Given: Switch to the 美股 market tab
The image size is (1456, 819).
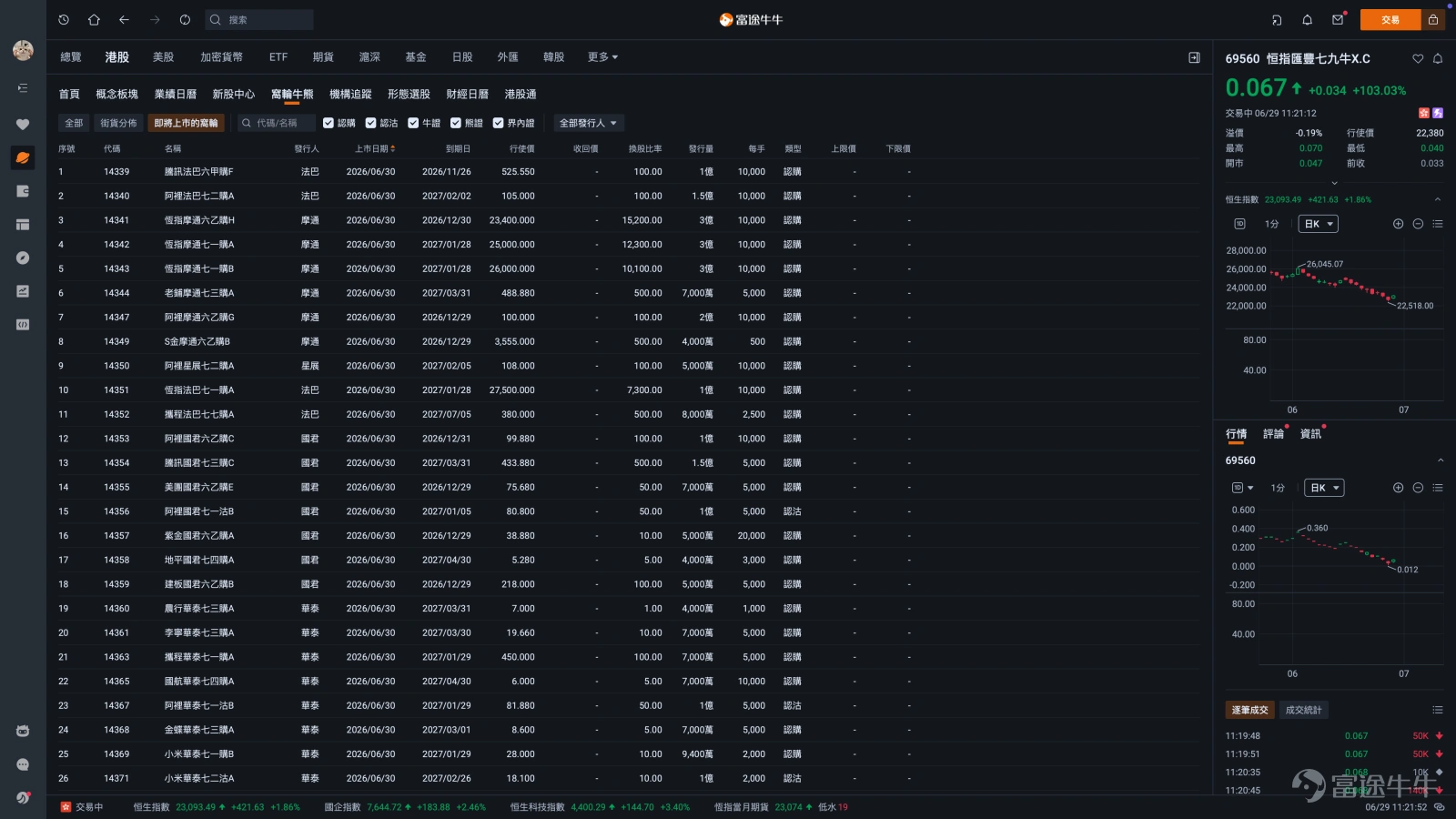Looking at the screenshot, I should click(163, 57).
